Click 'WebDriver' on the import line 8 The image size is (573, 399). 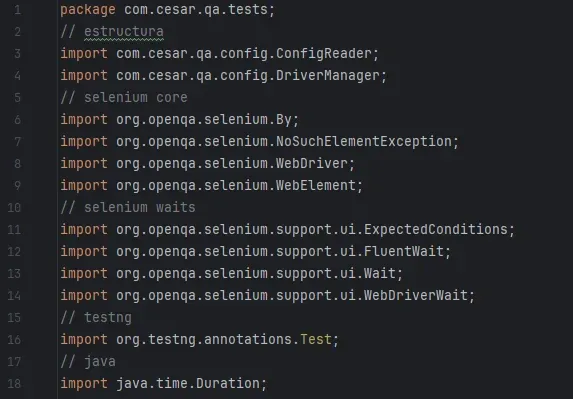pos(312,163)
